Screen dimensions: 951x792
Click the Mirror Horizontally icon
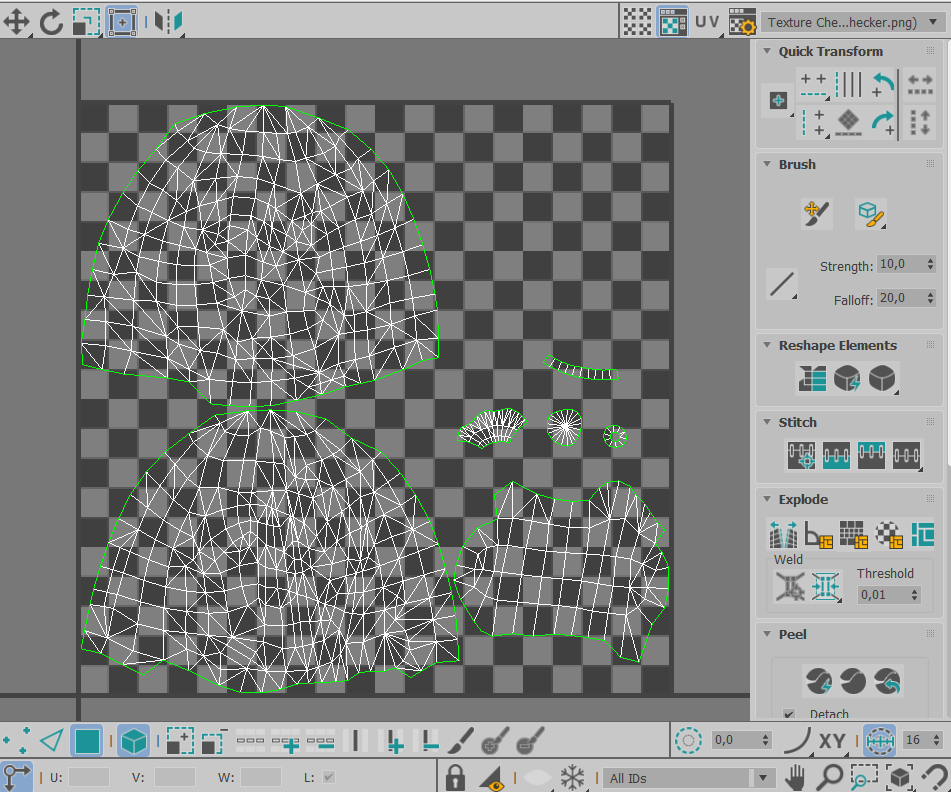(x=166, y=21)
